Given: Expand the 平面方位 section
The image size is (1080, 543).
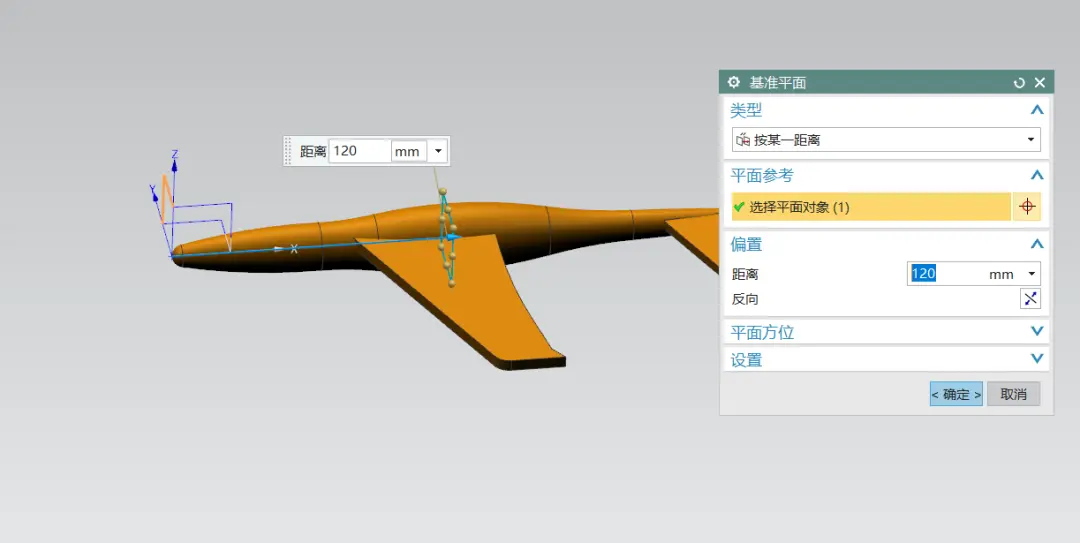Looking at the screenshot, I should [1037, 331].
